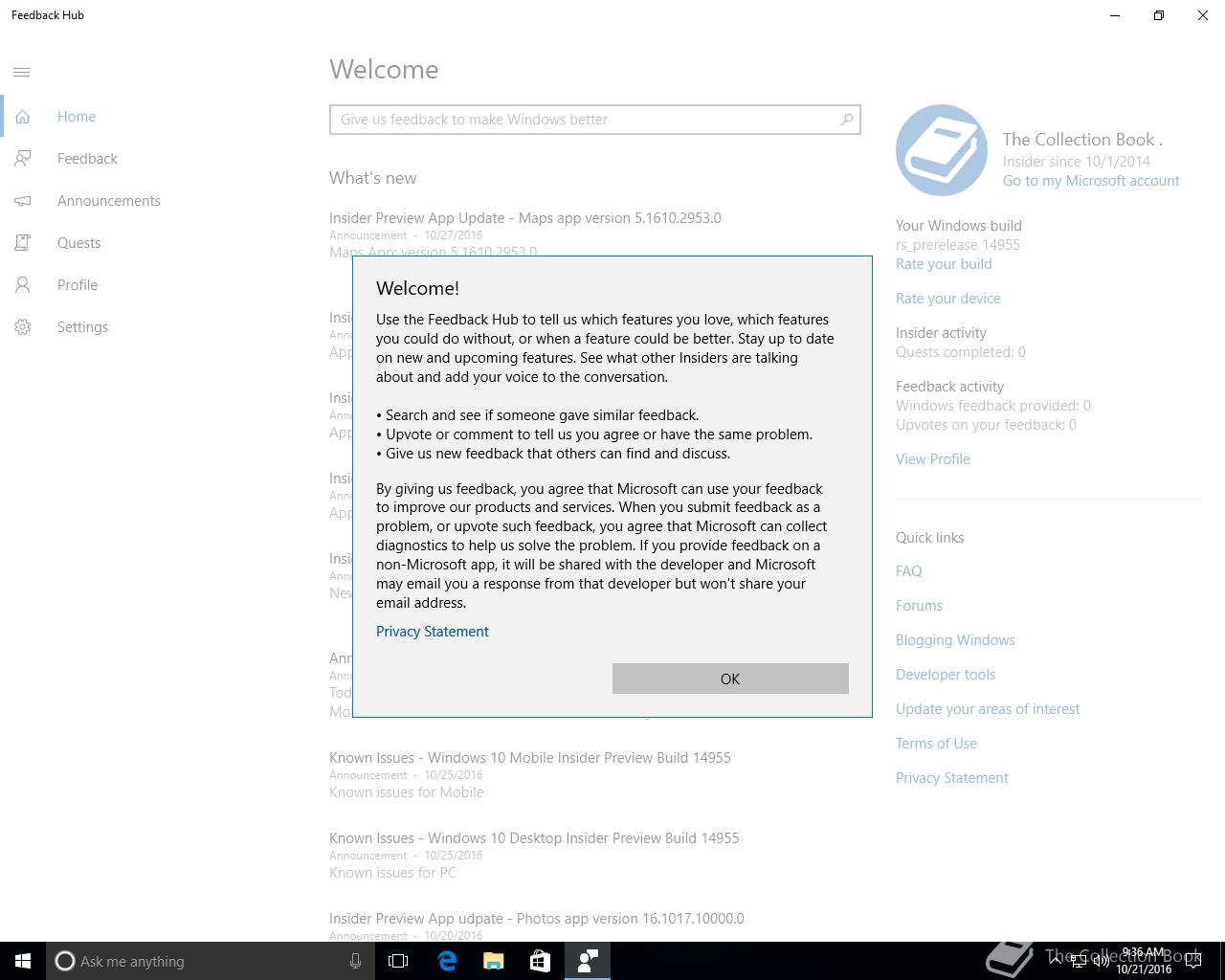The image size is (1225, 980).
Task: Open Privacy Statement under Quick links
Action: tap(952, 778)
